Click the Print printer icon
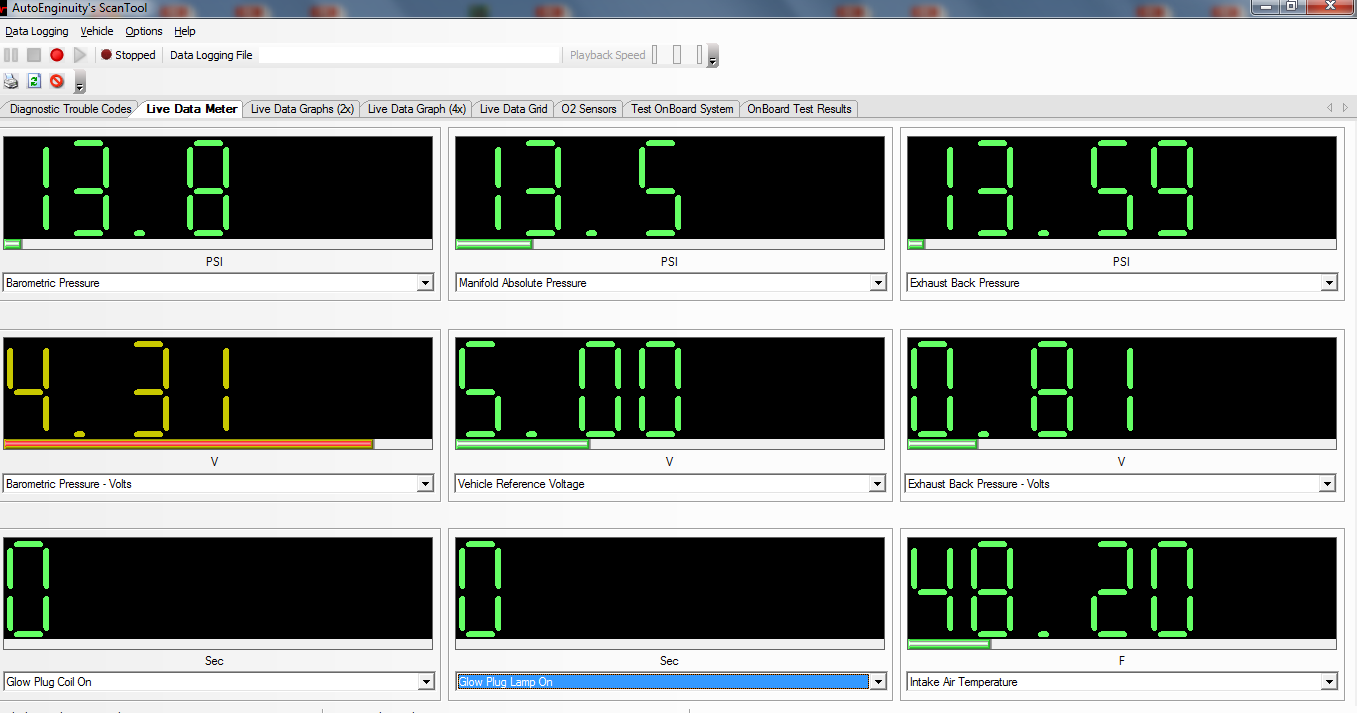This screenshot has height=713, width=1357. click(x=11, y=81)
